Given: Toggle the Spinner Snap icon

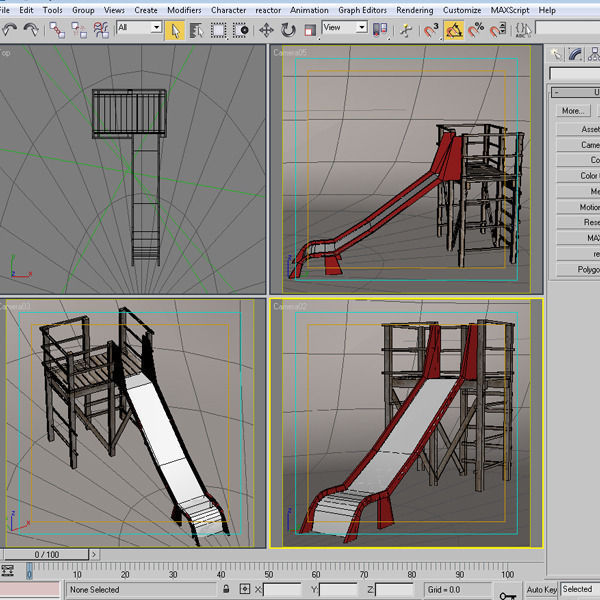Looking at the screenshot, I should pos(498,30).
